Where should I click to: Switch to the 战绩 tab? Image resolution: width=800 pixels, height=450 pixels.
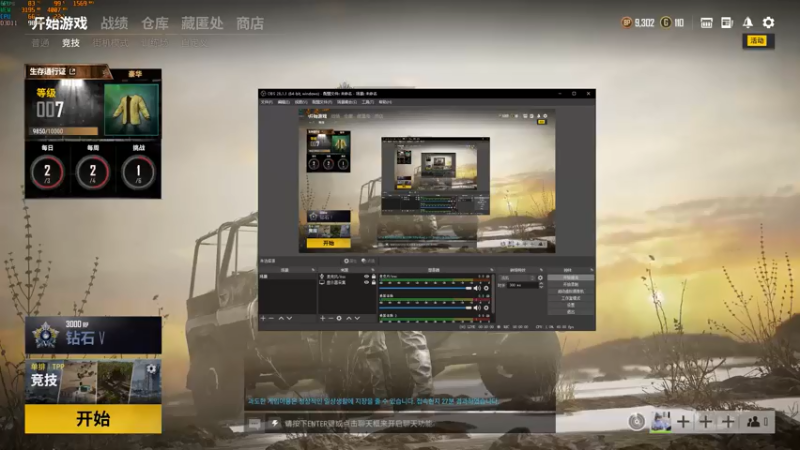(x=114, y=23)
